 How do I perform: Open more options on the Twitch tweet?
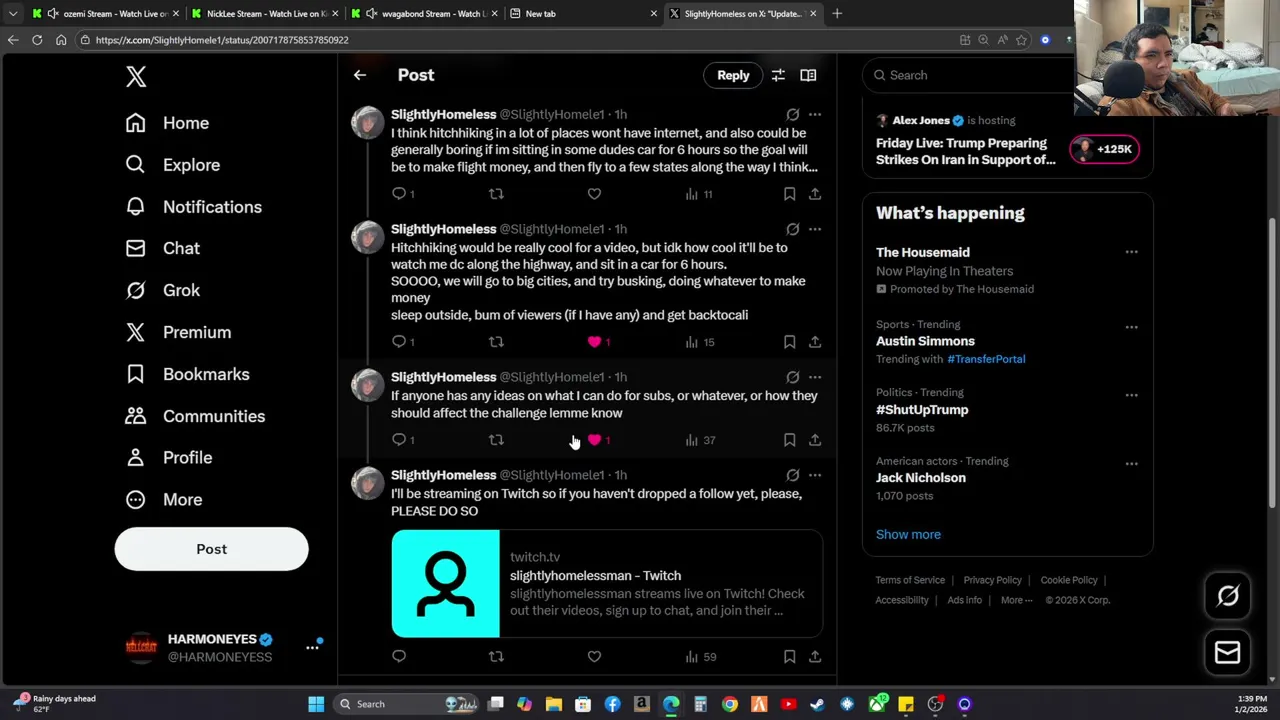coord(815,475)
